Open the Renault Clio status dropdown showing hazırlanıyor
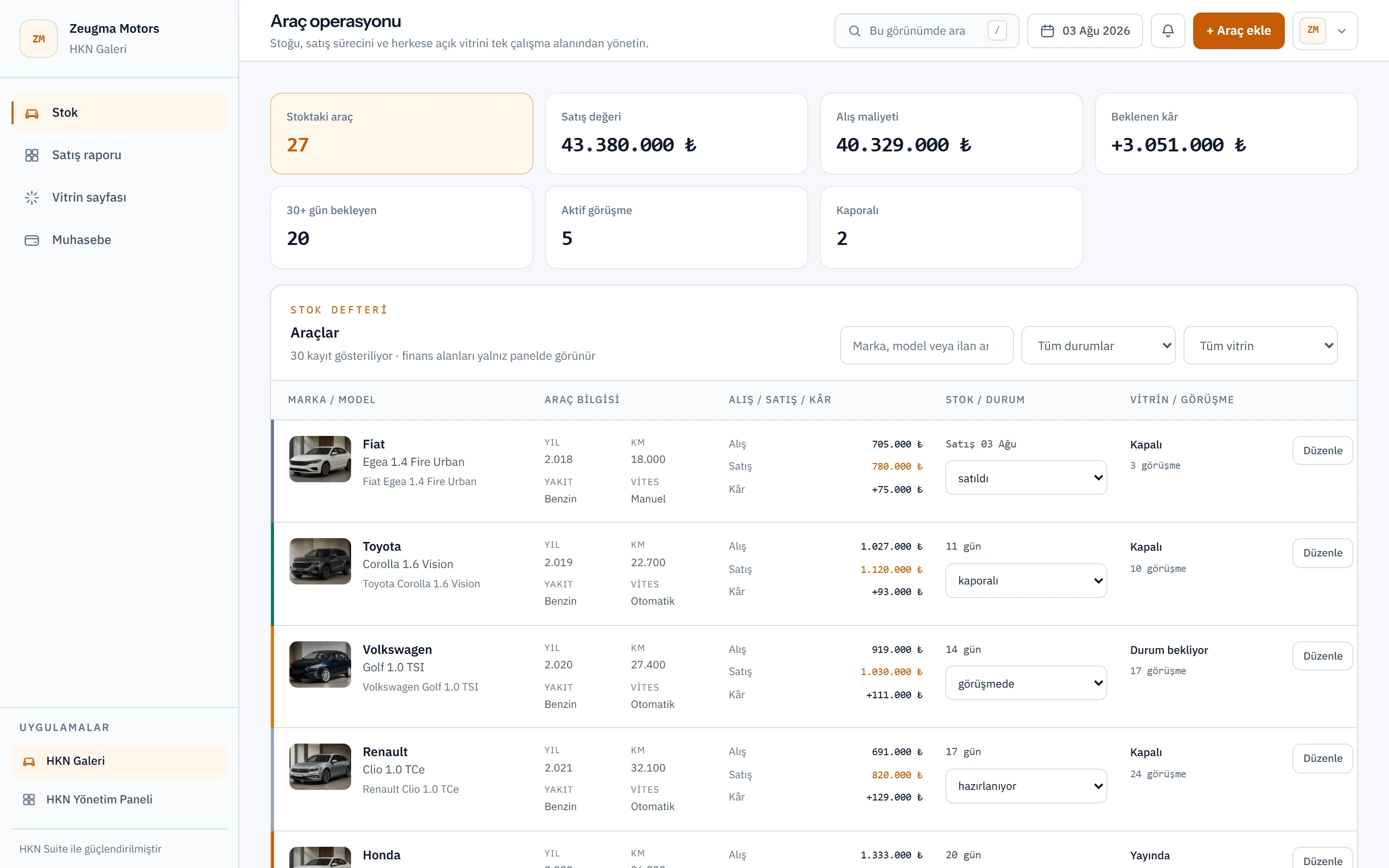The width and height of the screenshot is (1389, 868). click(1026, 786)
